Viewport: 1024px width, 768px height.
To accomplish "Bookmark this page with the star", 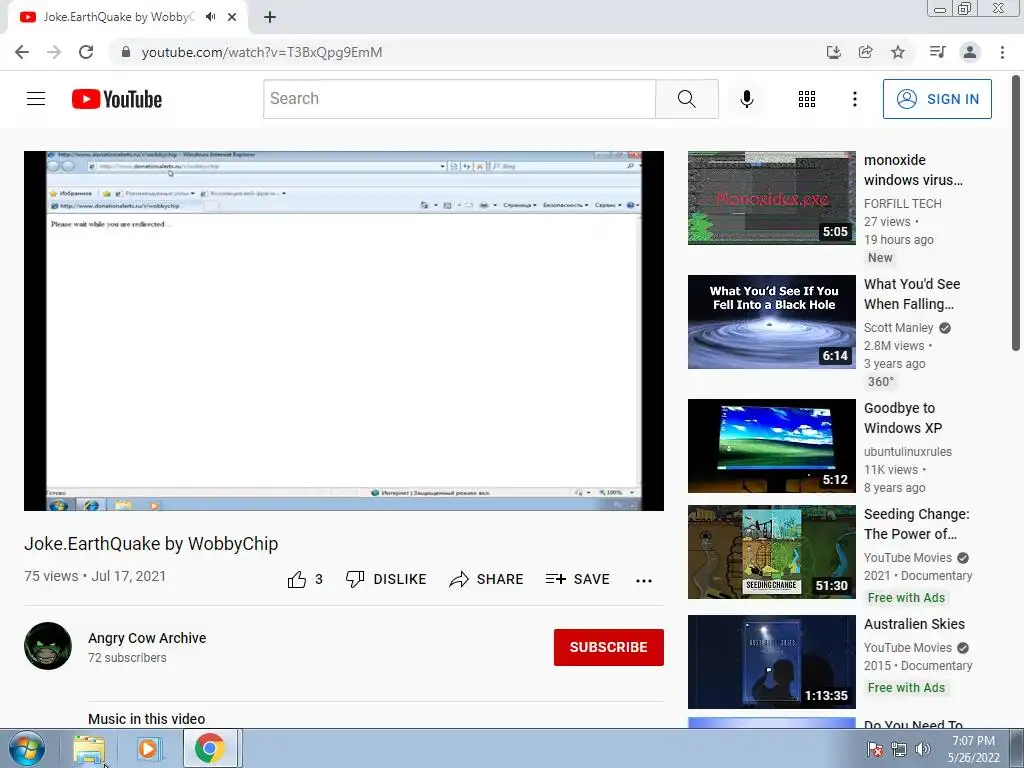I will (898, 52).
